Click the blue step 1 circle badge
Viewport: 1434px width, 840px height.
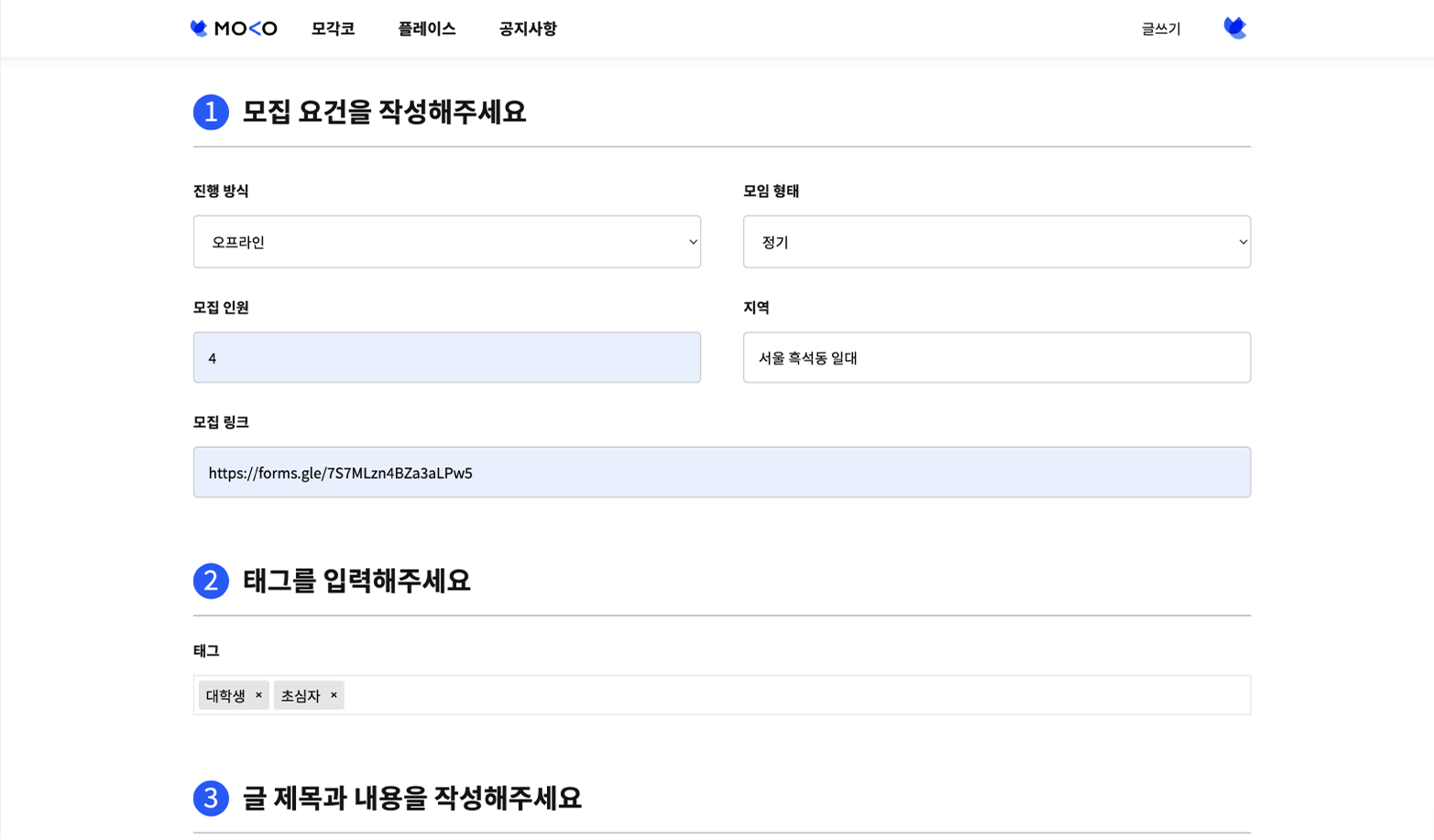tap(211, 112)
